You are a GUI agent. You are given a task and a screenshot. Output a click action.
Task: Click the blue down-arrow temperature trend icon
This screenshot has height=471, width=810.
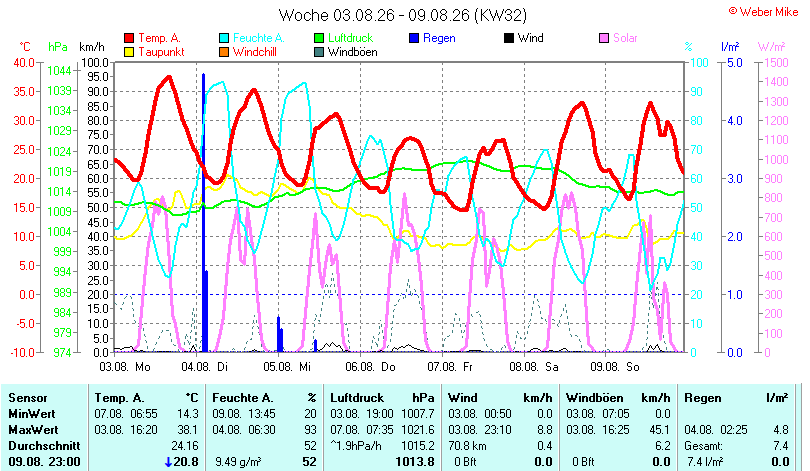click(x=168, y=462)
